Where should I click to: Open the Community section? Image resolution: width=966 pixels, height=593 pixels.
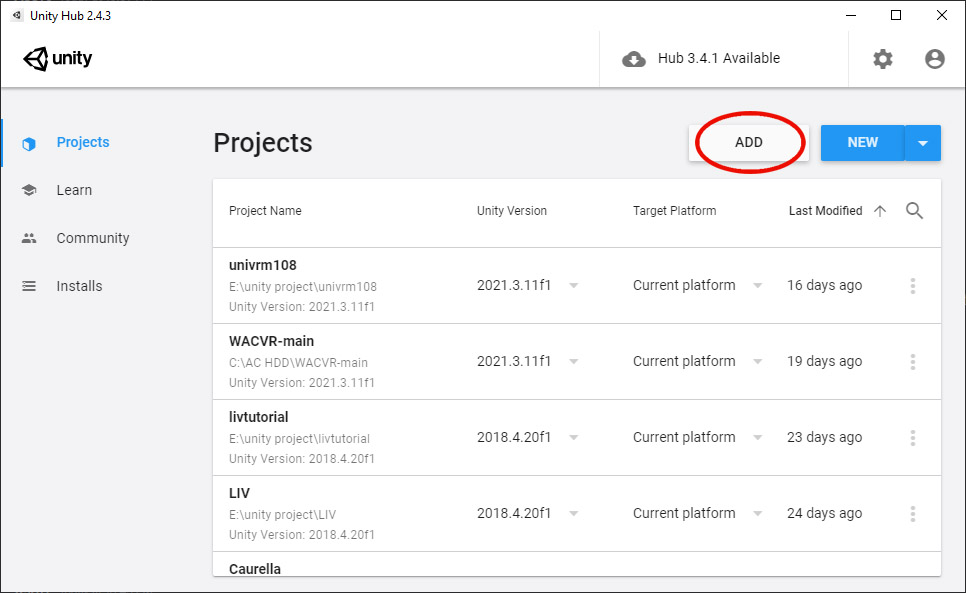click(x=92, y=238)
